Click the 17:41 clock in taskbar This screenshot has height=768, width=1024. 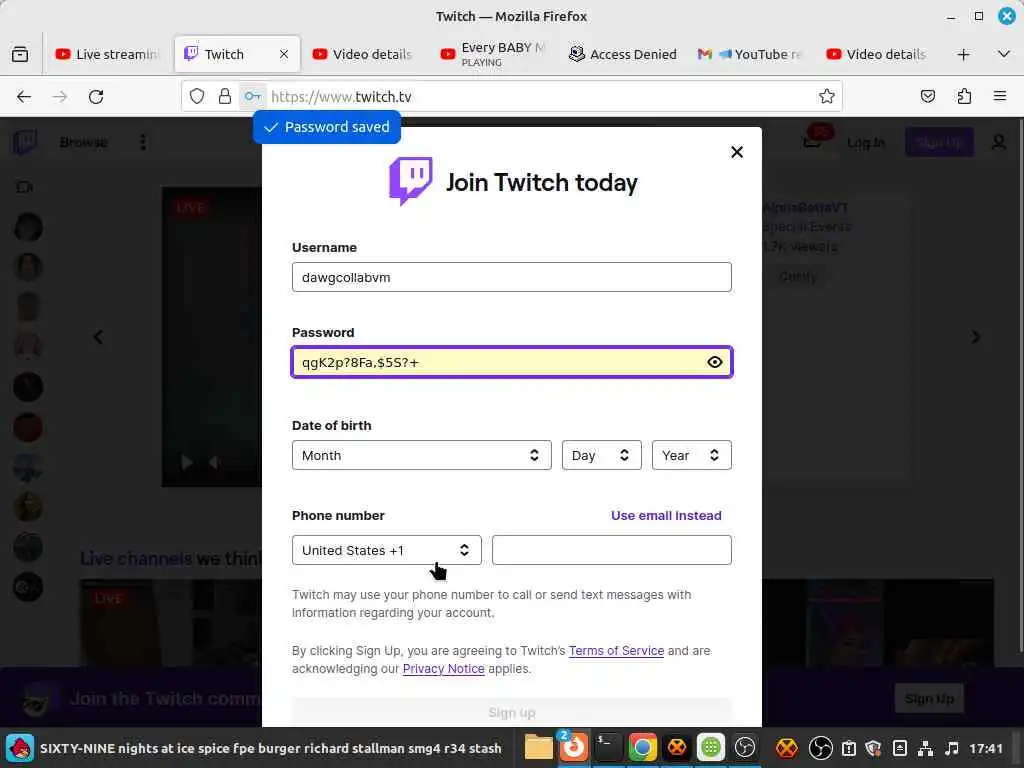[986, 748]
